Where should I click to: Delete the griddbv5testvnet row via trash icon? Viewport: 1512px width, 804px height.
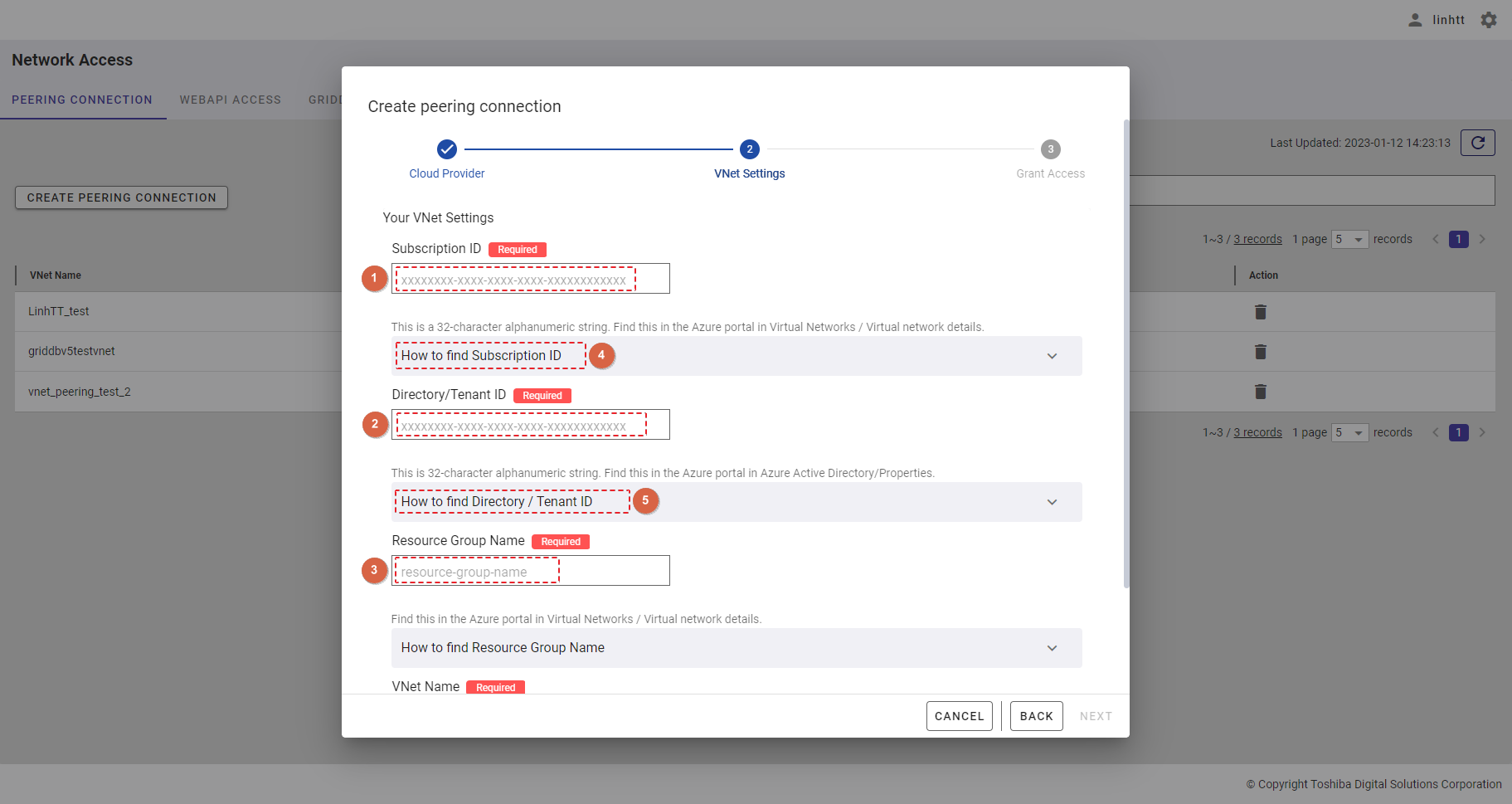pyautogui.click(x=1260, y=352)
